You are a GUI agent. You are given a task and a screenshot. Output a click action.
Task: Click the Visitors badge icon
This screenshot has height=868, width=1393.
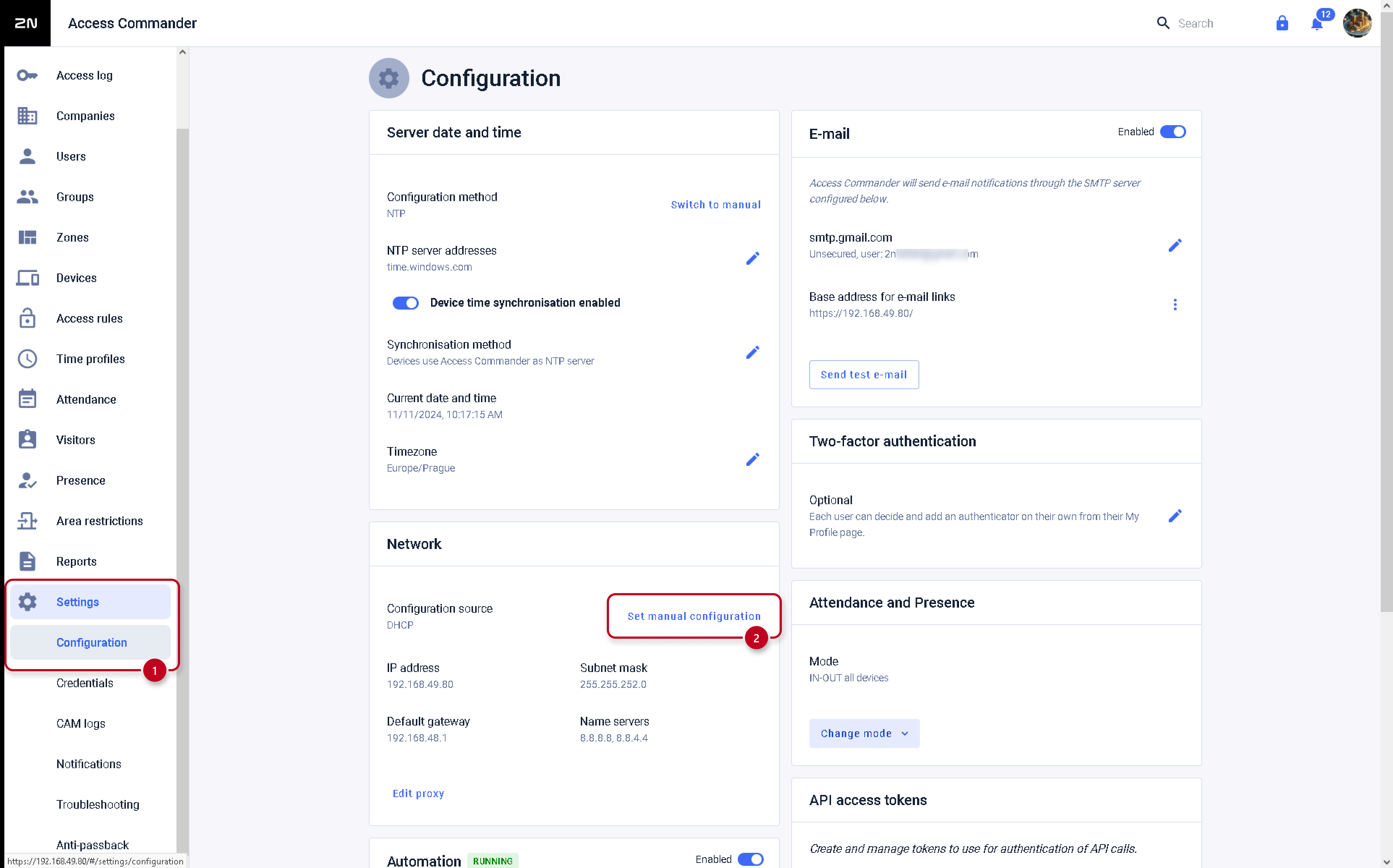27,440
